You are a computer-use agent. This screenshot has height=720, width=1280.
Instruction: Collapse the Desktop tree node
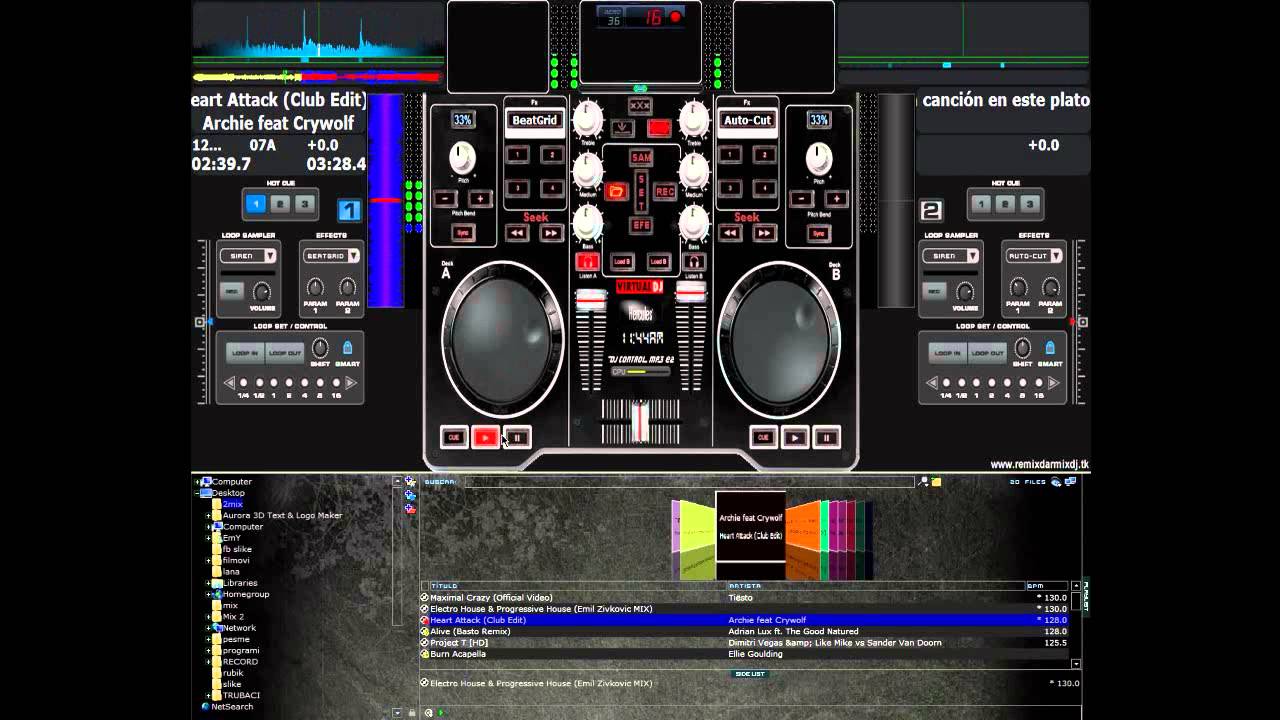click(x=198, y=493)
